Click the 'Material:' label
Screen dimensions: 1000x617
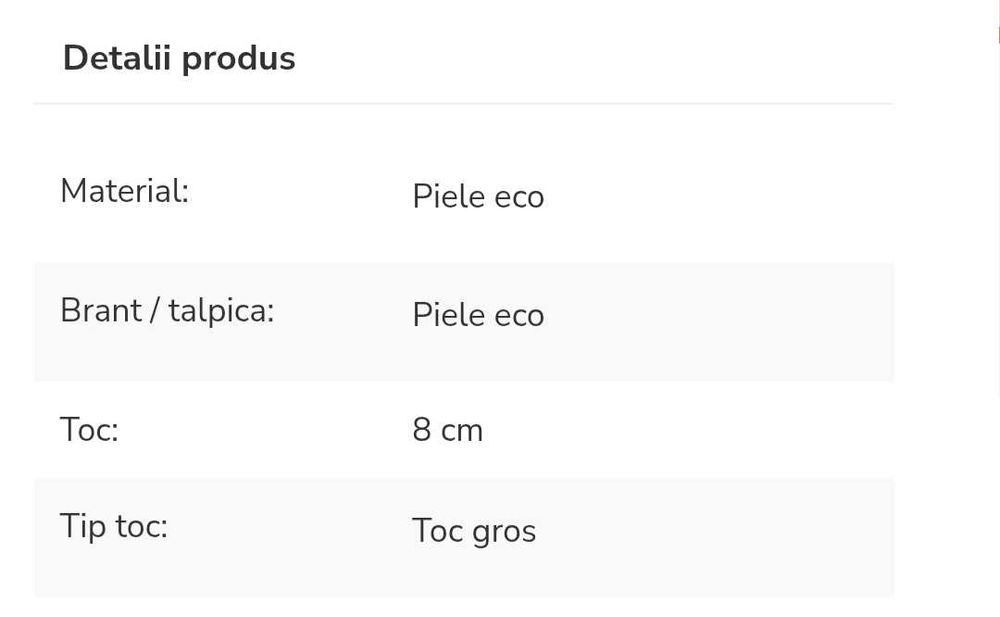(x=124, y=190)
